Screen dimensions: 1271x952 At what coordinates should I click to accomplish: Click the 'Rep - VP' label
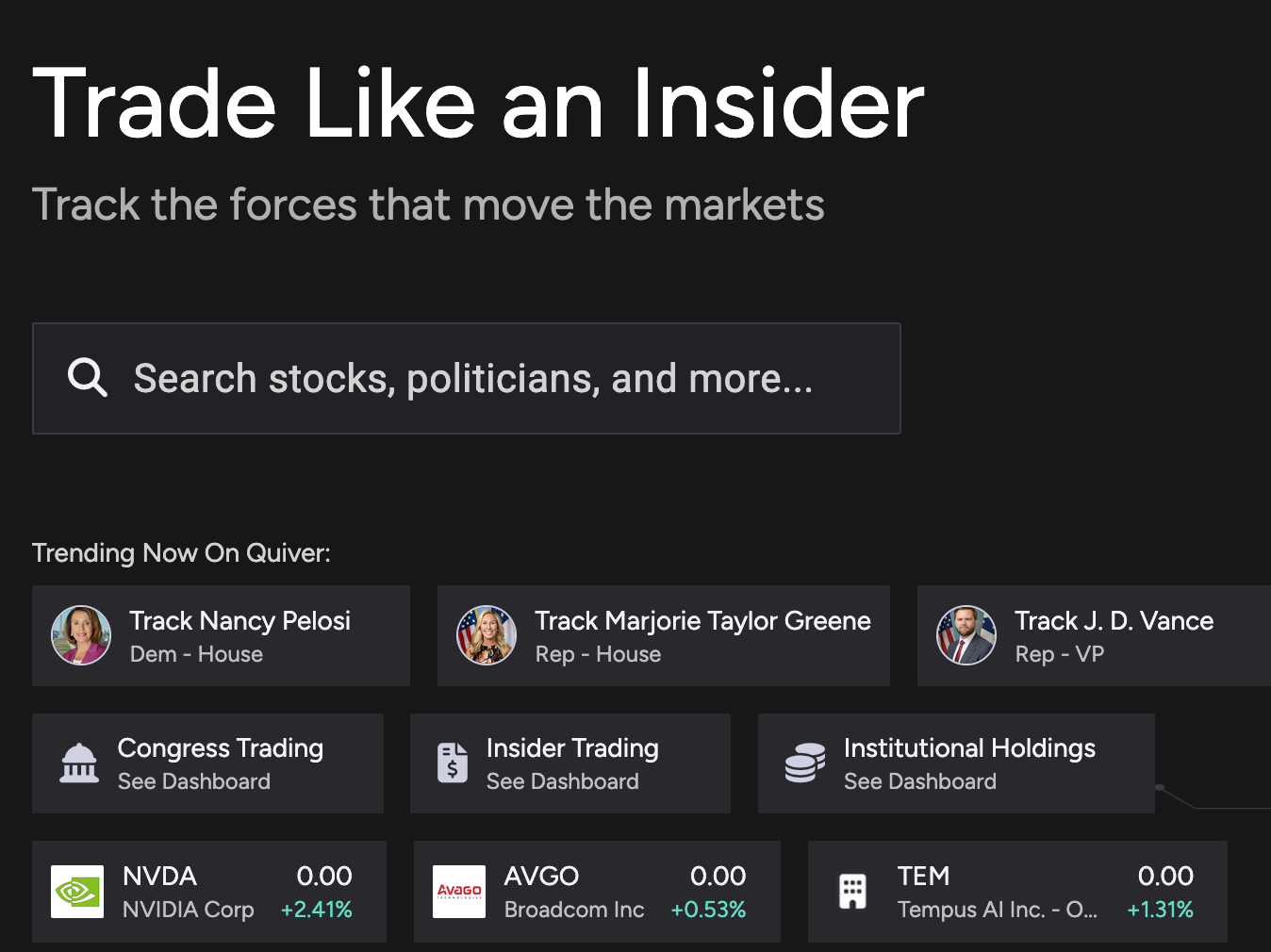(x=1060, y=654)
